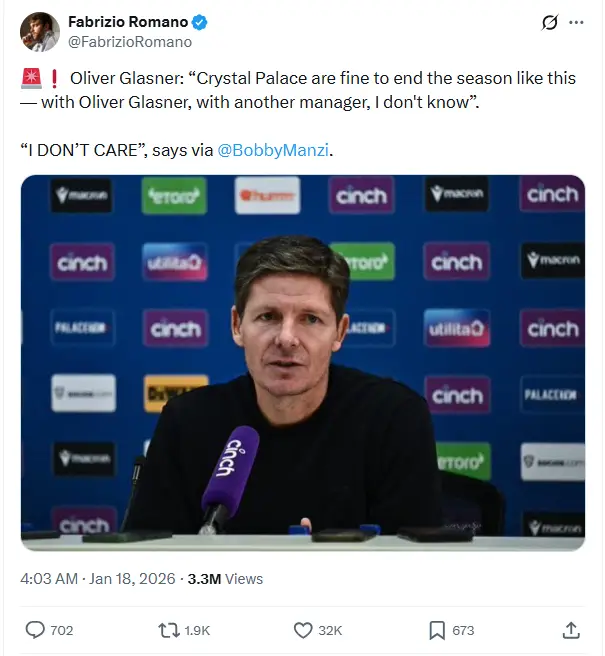This screenshot has width=605, height=656.
Task: Bookmark this post
Action: click(437, 630)
